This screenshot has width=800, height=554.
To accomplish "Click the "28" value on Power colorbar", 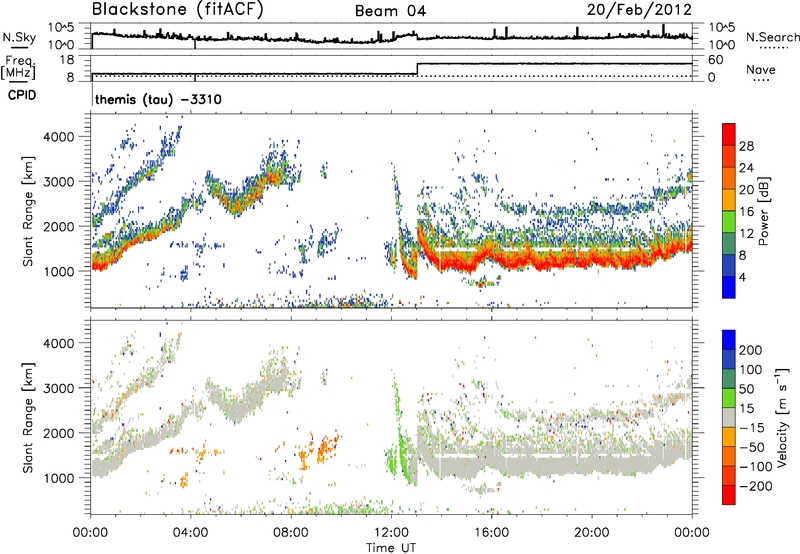I will (746, 146).
